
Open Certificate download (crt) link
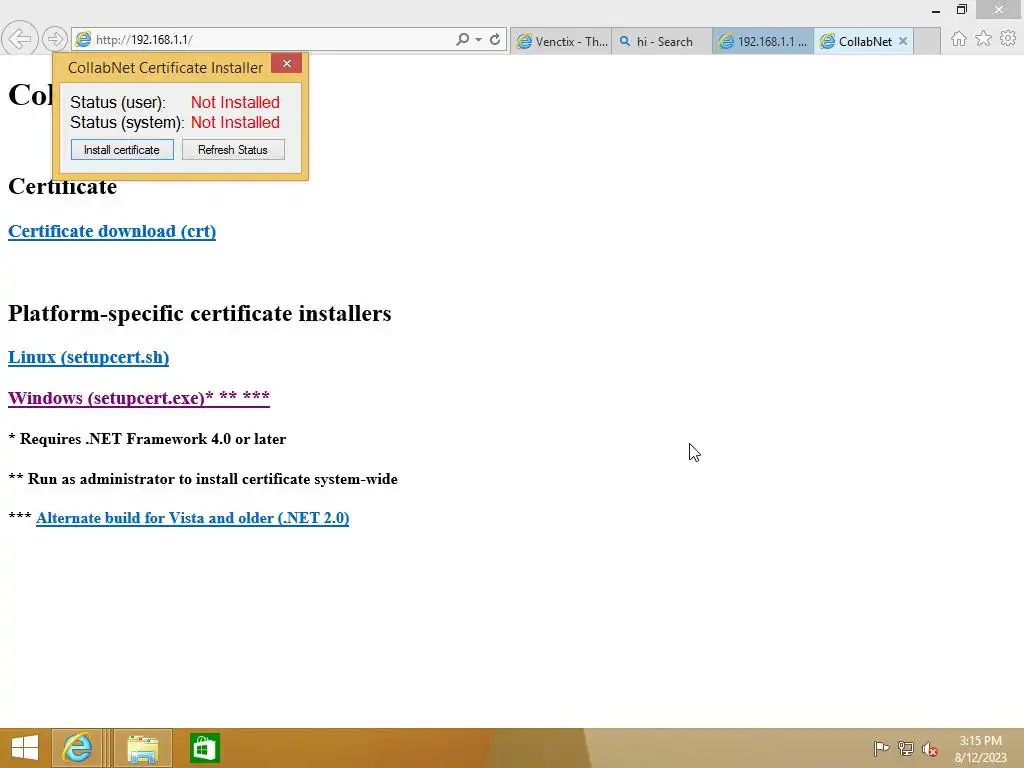112,231
